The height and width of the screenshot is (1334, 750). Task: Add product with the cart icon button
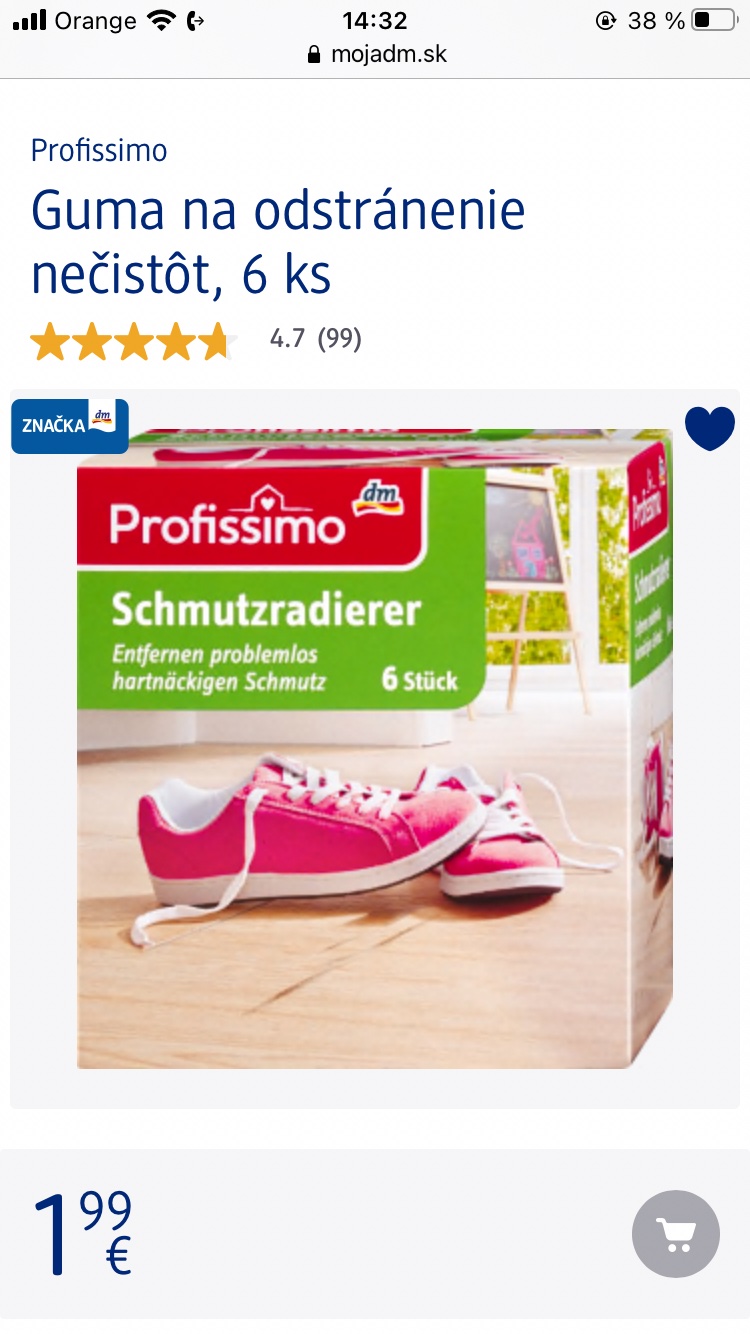(676, 1234)
